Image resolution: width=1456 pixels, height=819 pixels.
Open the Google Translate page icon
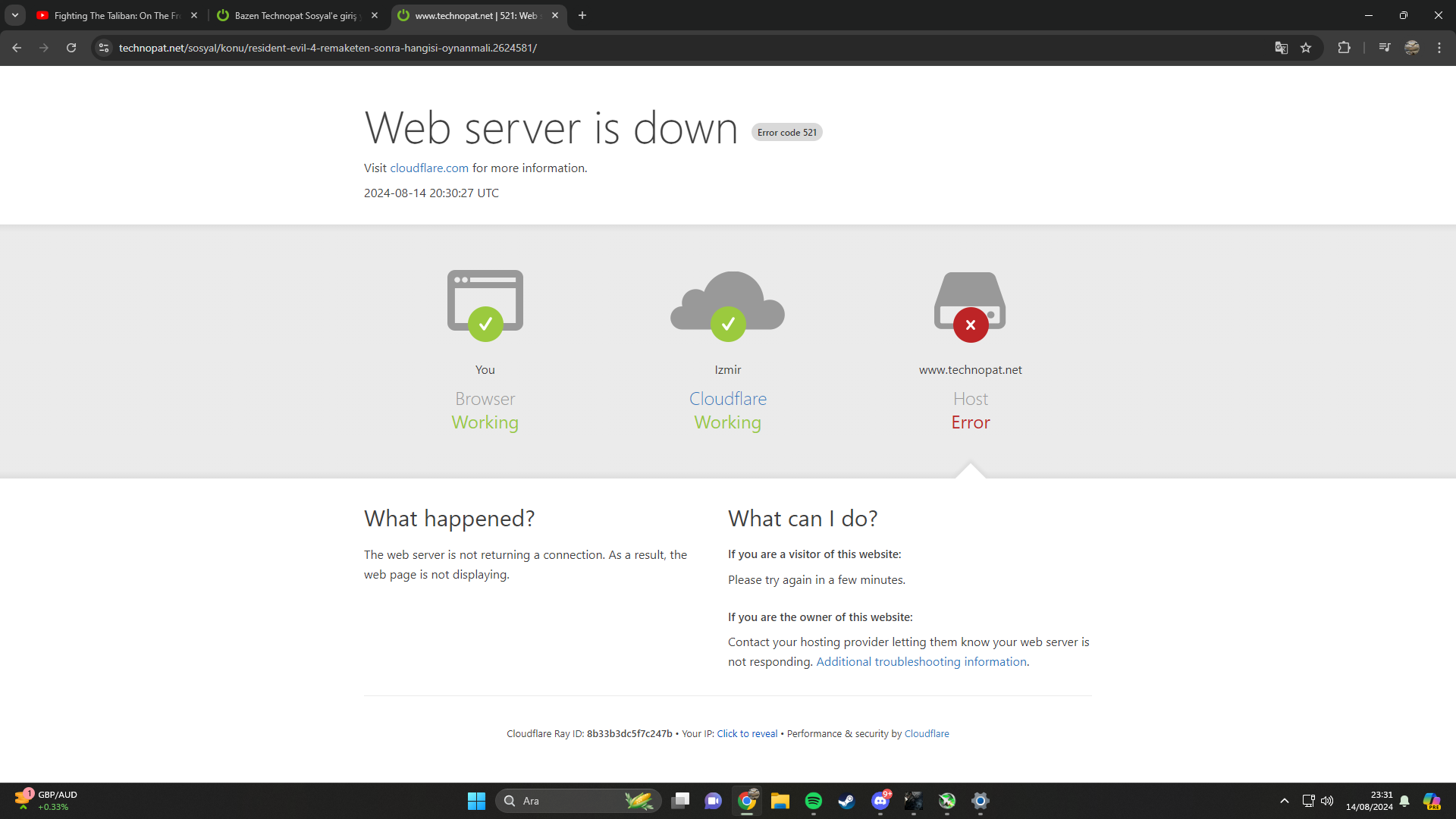pos(1281,48)
